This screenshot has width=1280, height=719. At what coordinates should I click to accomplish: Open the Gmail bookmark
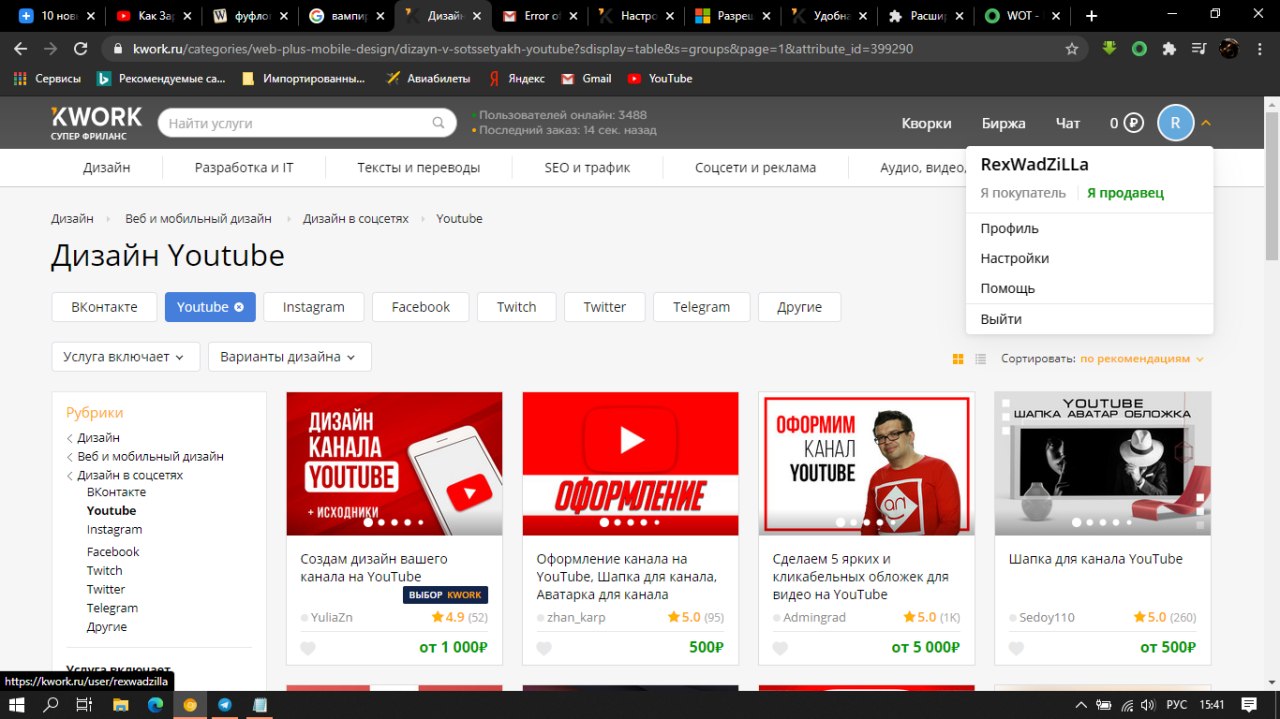pos(586,78)
